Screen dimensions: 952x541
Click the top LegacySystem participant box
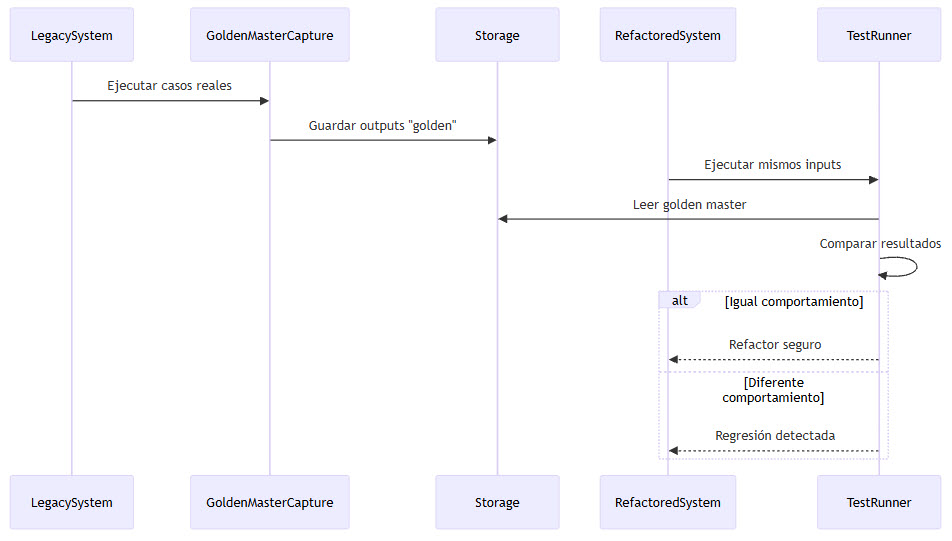71,35
